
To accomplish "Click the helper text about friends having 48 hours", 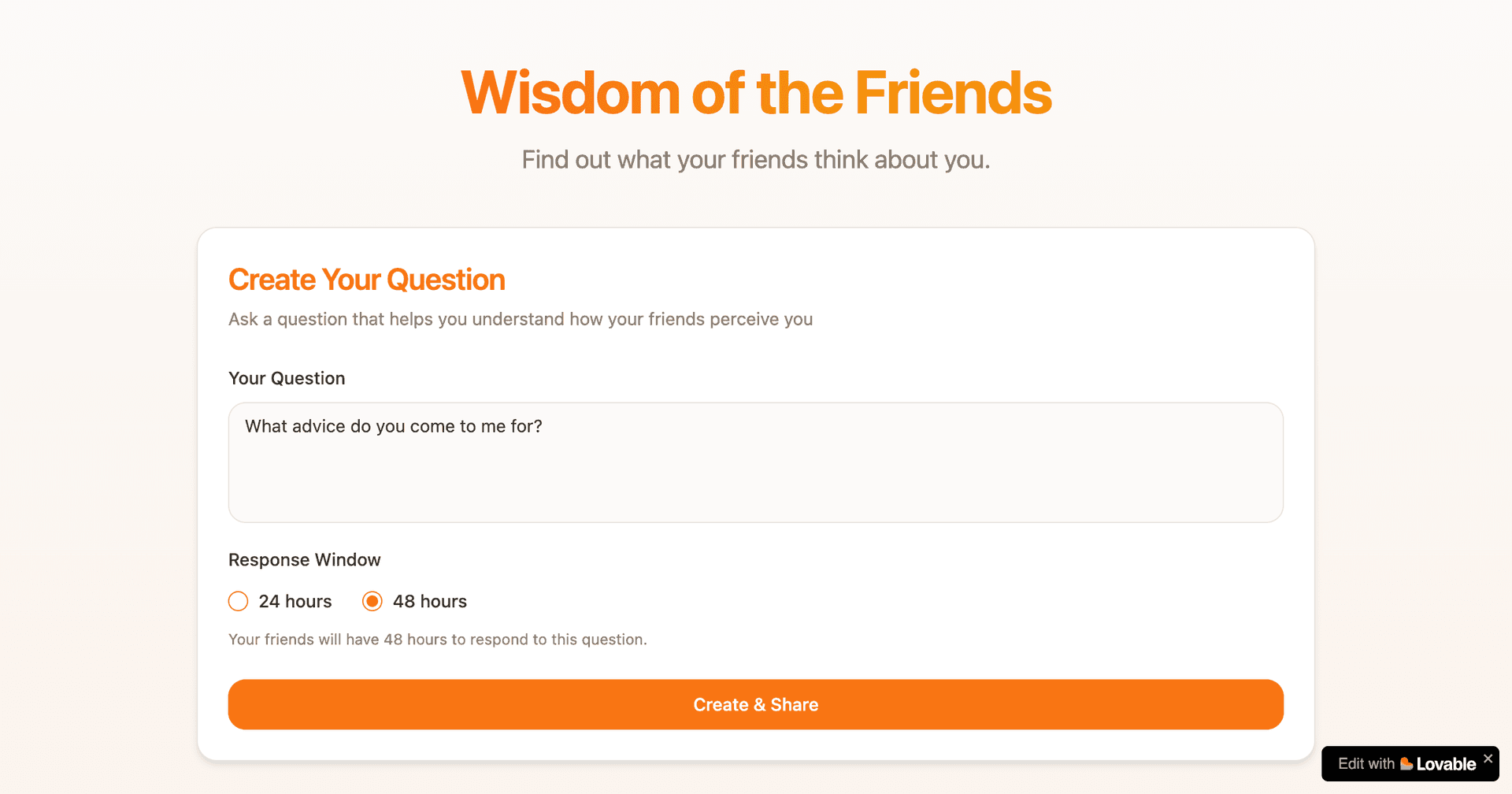I will click(437, 639).
